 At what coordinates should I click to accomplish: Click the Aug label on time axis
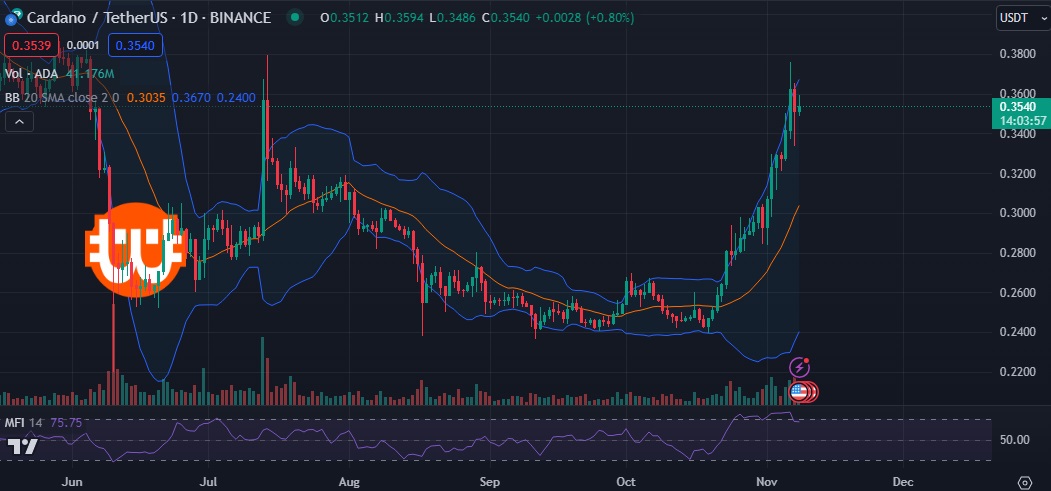[x=349, y=482]
